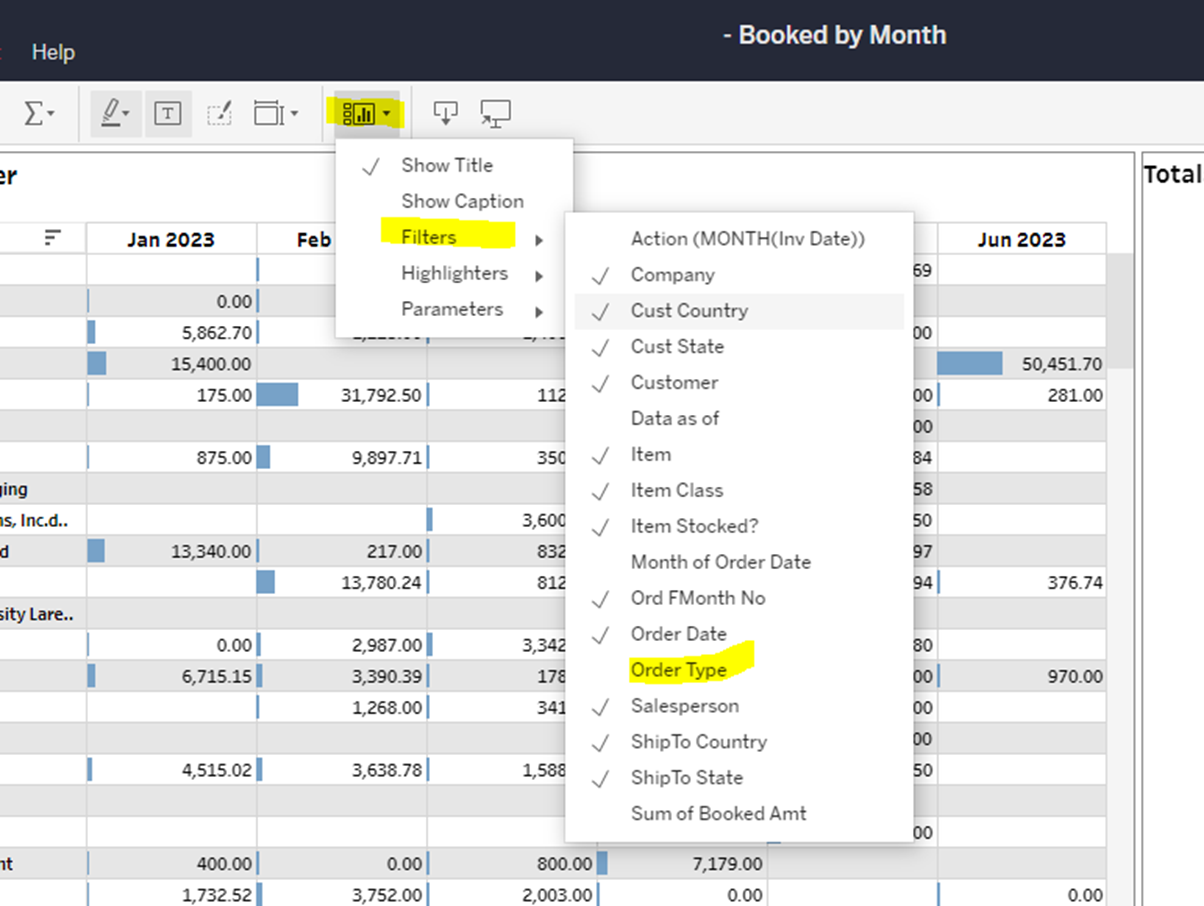Expand the Highlighters submenu

point(455,274)
